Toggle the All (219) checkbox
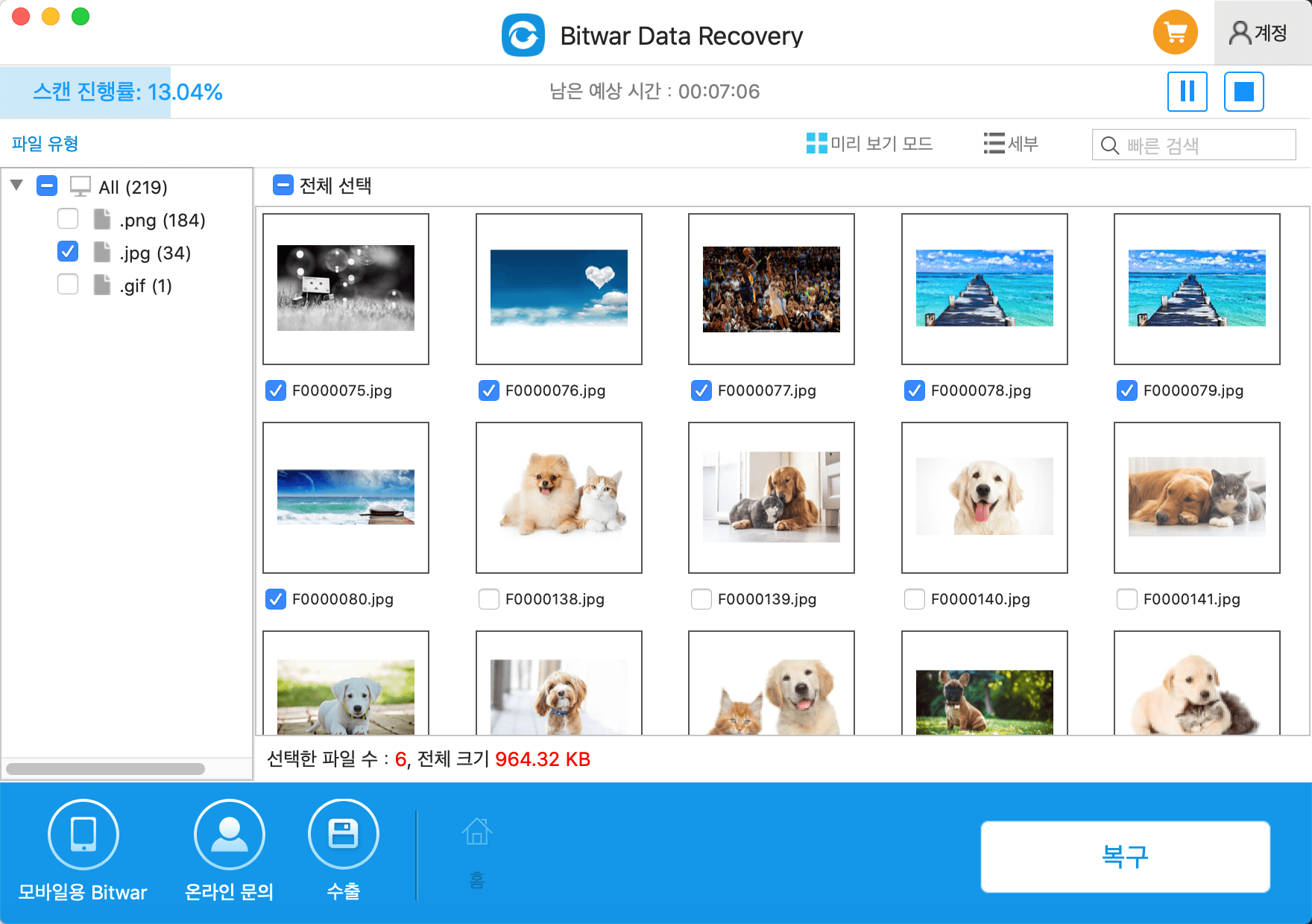 [47, 186]
